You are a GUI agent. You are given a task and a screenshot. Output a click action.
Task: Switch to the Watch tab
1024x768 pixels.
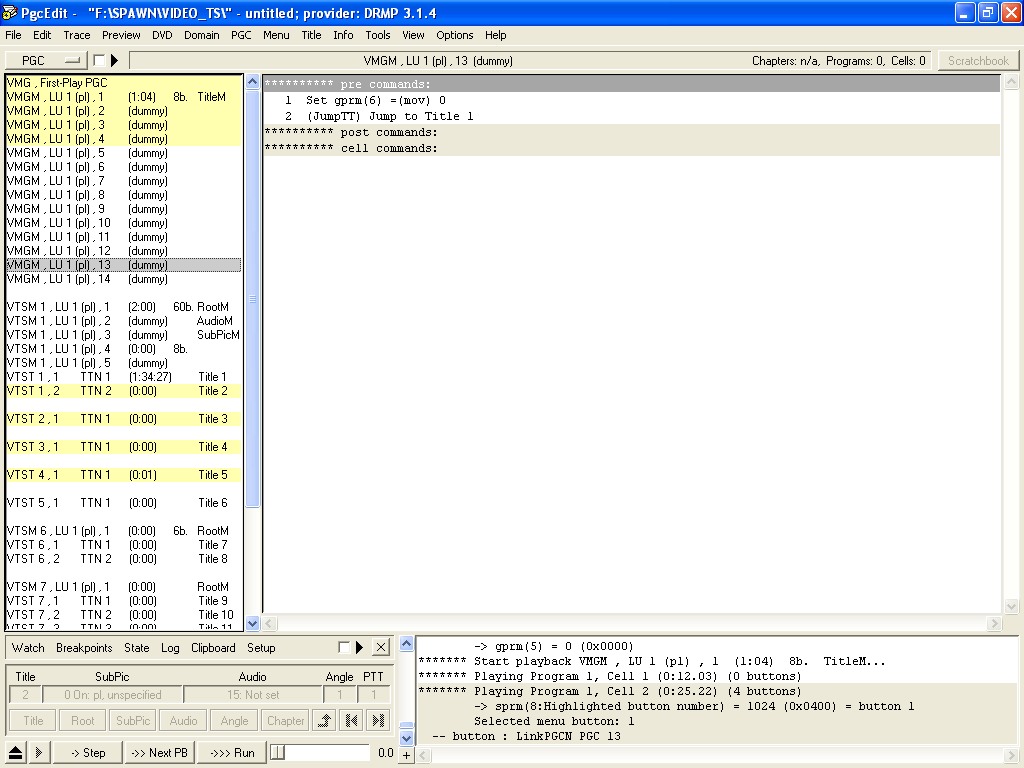(x=28, y=648)
